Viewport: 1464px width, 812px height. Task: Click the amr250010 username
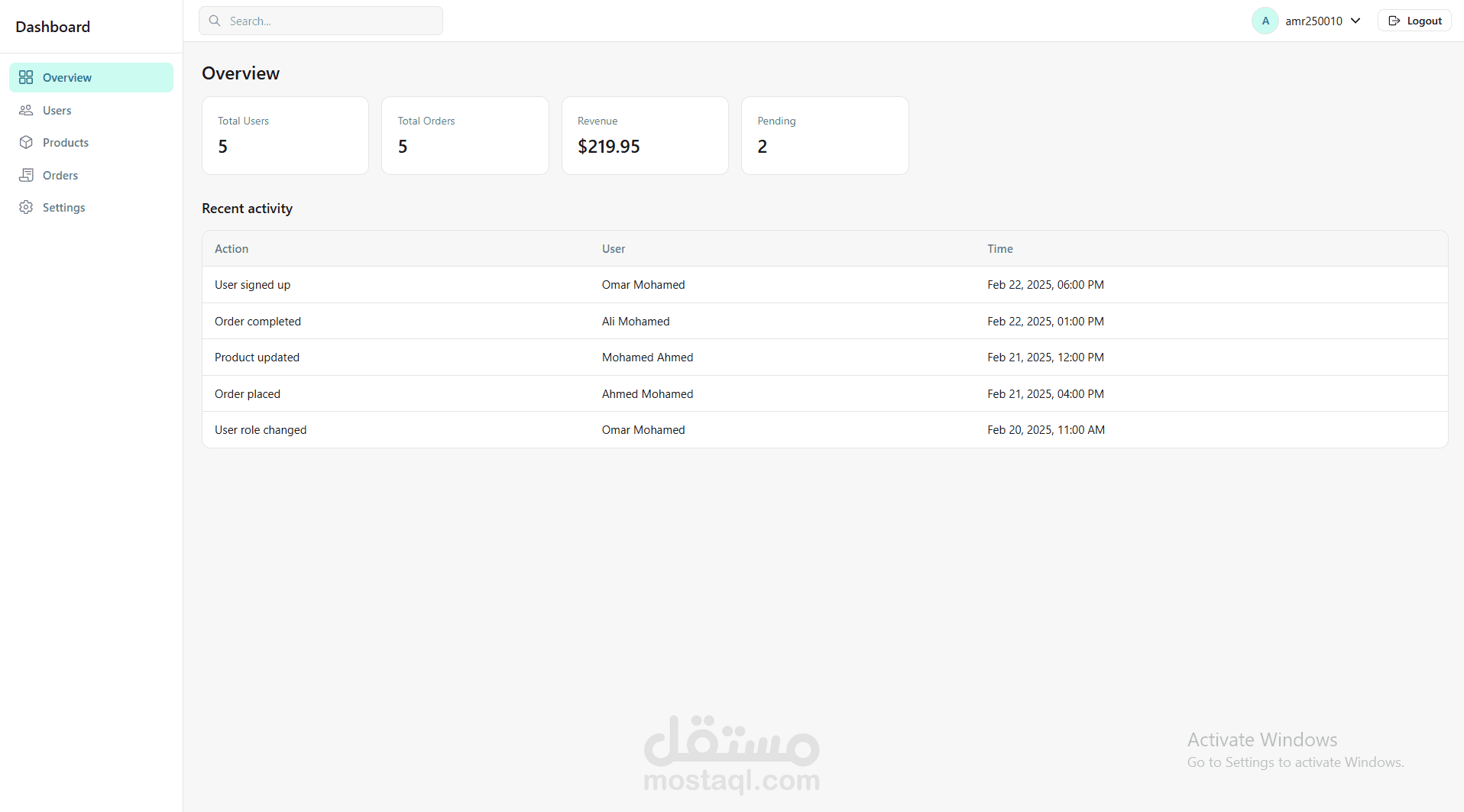click(1313, 21)
